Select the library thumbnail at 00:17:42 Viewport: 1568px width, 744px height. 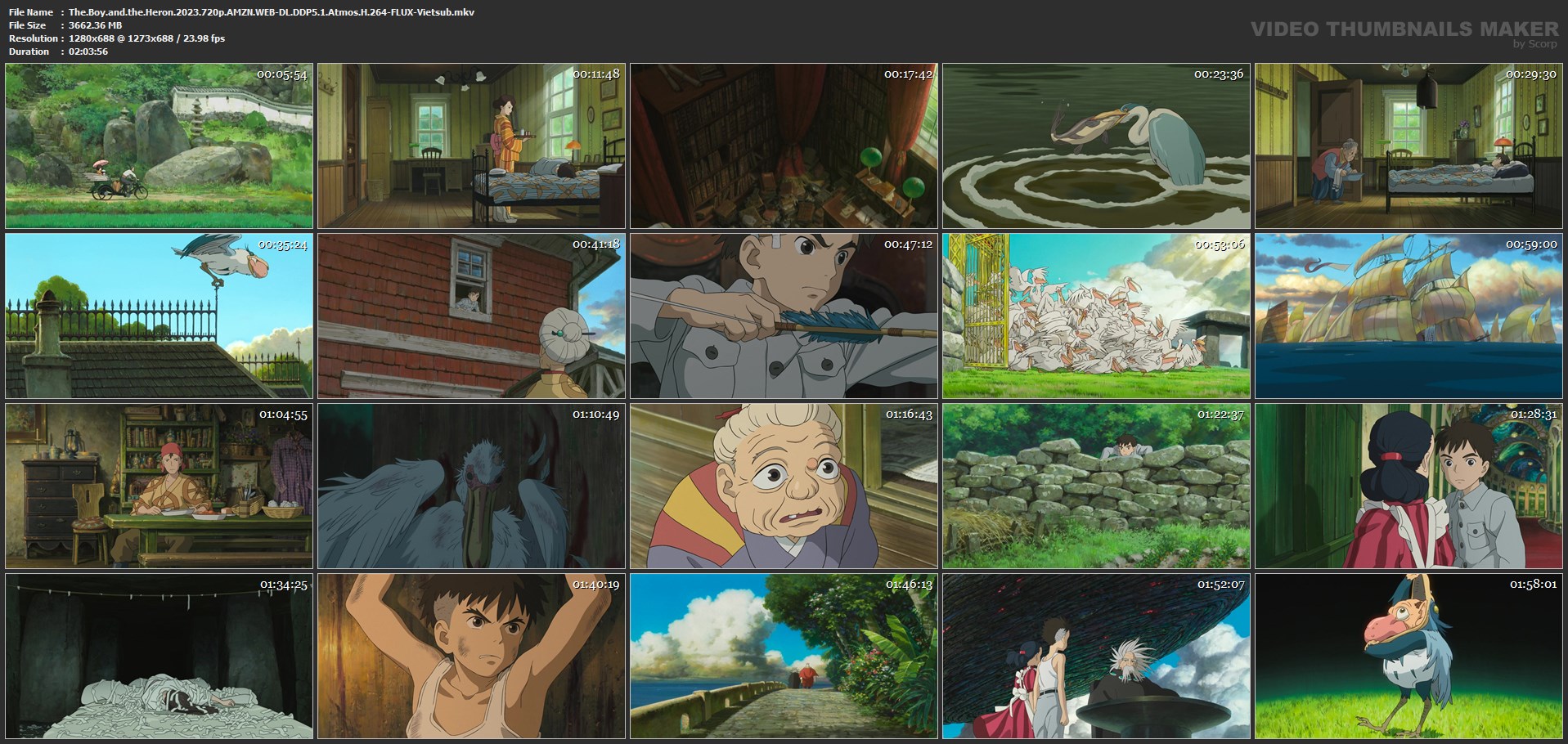[x=784, y=146]
